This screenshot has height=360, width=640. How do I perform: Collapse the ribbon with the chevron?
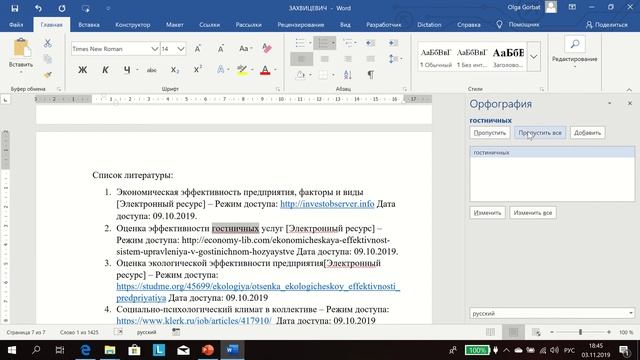(629, 89)
